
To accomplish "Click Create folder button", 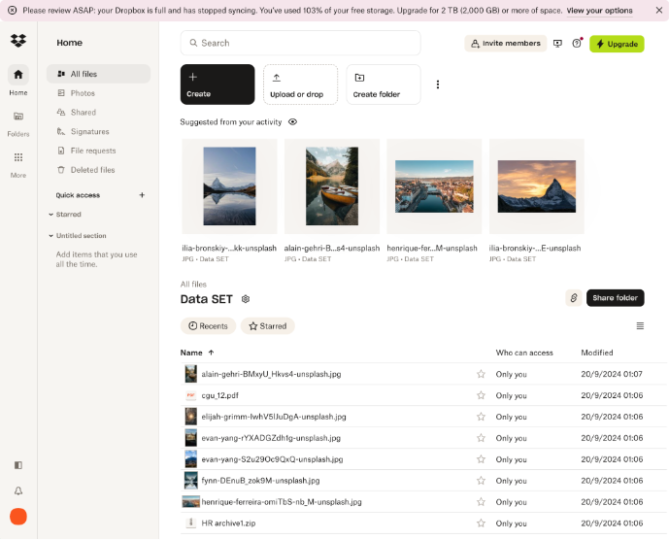I will coord(383,84).
